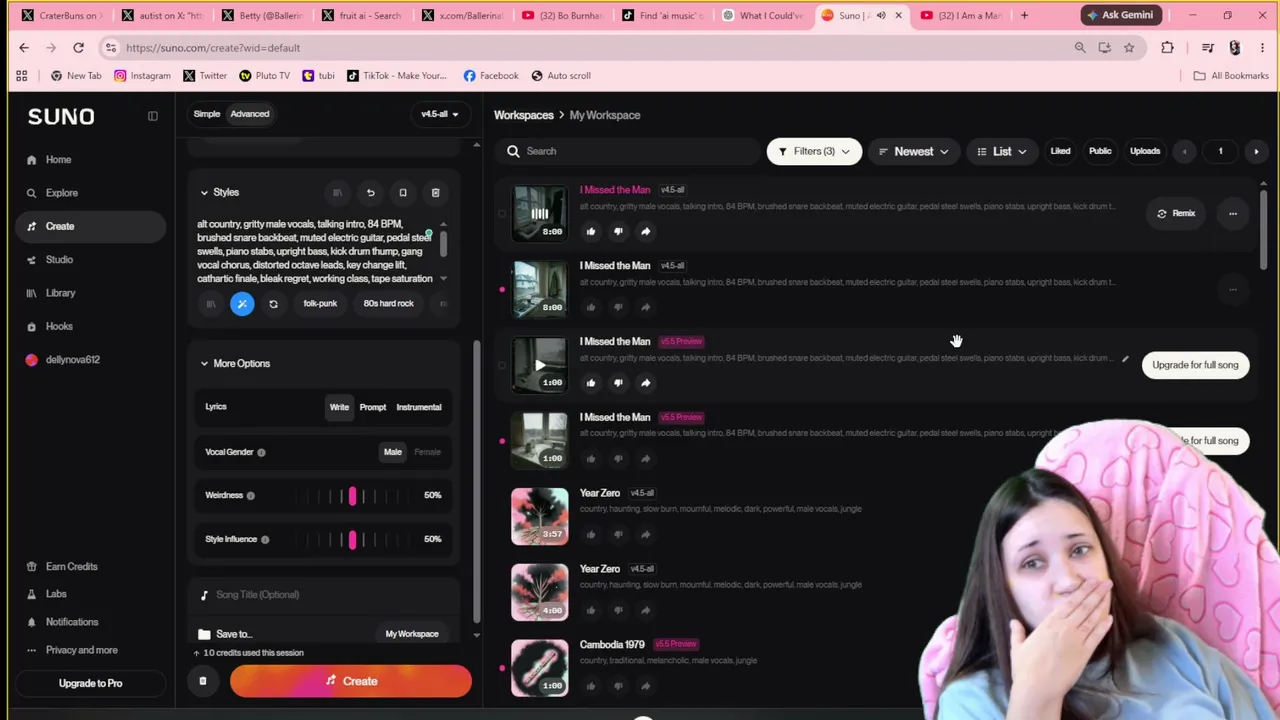
Task: Click the Song Title (Optional) field
Action: (325, 595)
